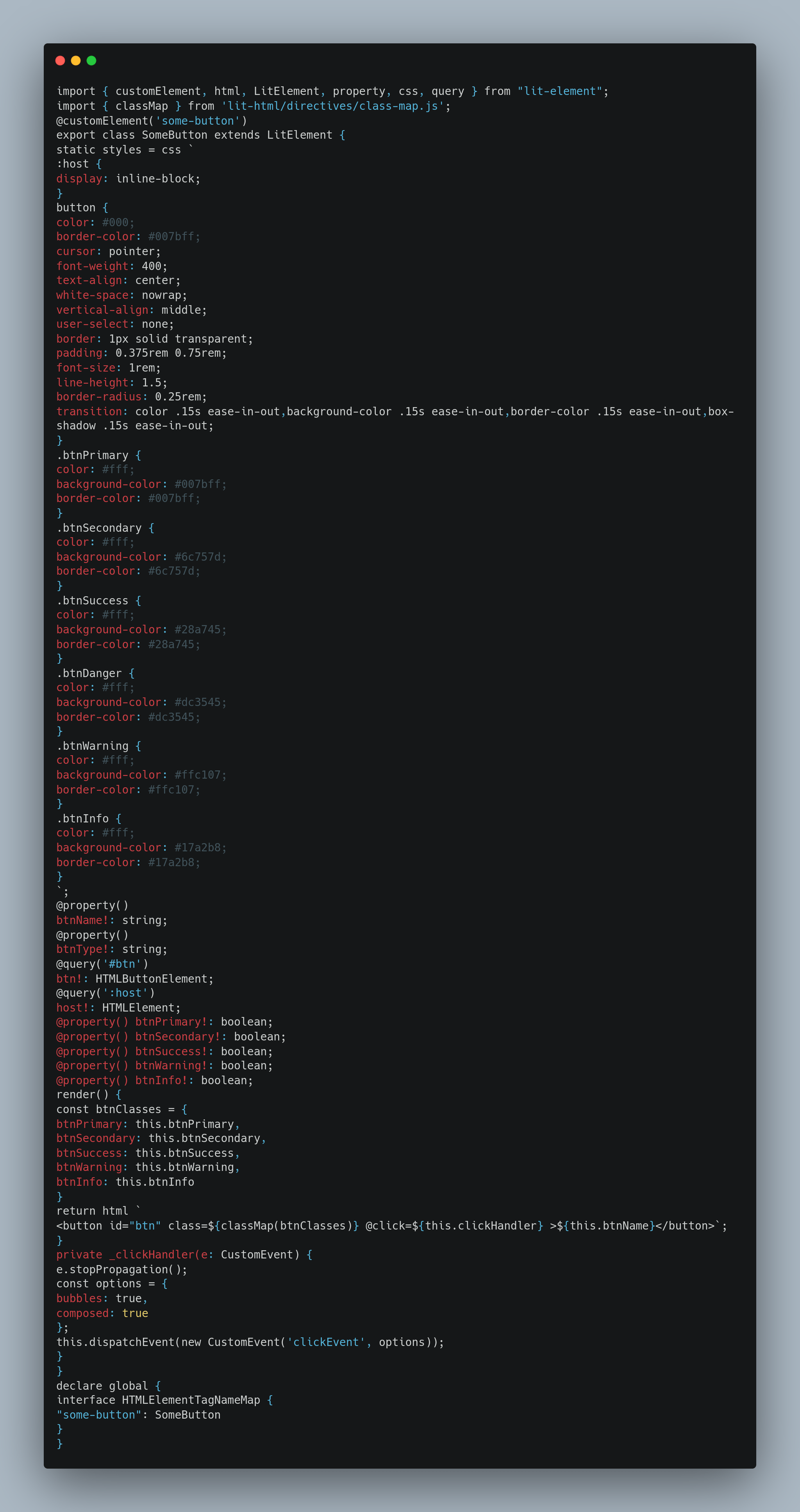Click the '.btnInfo {' selector line
800x1512 pixels.
tap(89, 818)
